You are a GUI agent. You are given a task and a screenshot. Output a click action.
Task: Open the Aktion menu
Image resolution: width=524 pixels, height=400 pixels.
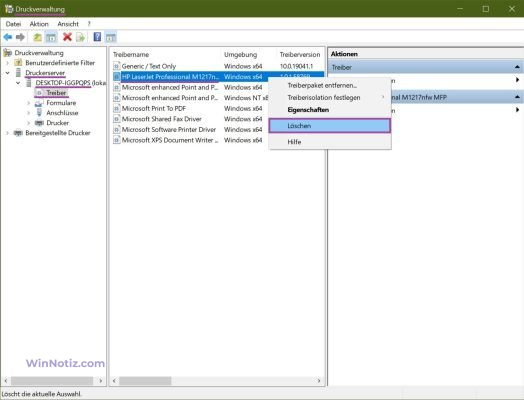[39, 24]
